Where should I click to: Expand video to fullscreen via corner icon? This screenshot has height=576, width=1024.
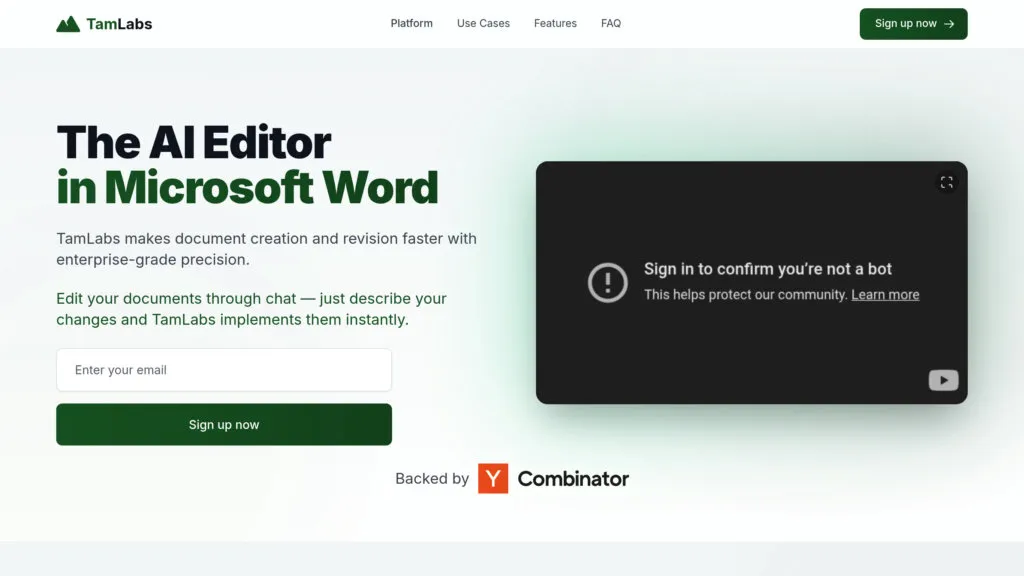click(x=946, y=182)
